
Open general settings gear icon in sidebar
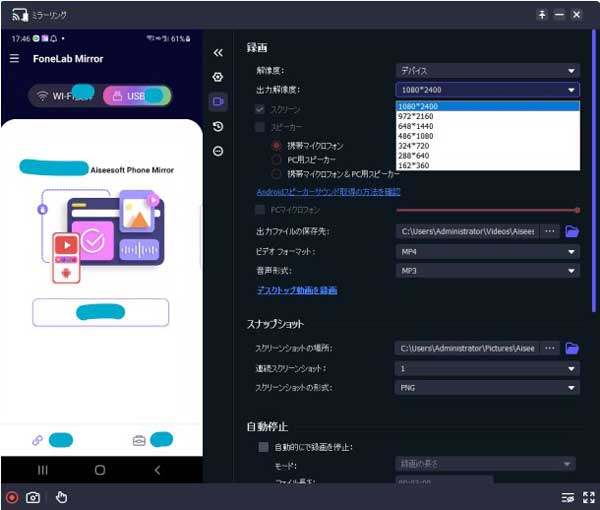(x=218, y=77)
